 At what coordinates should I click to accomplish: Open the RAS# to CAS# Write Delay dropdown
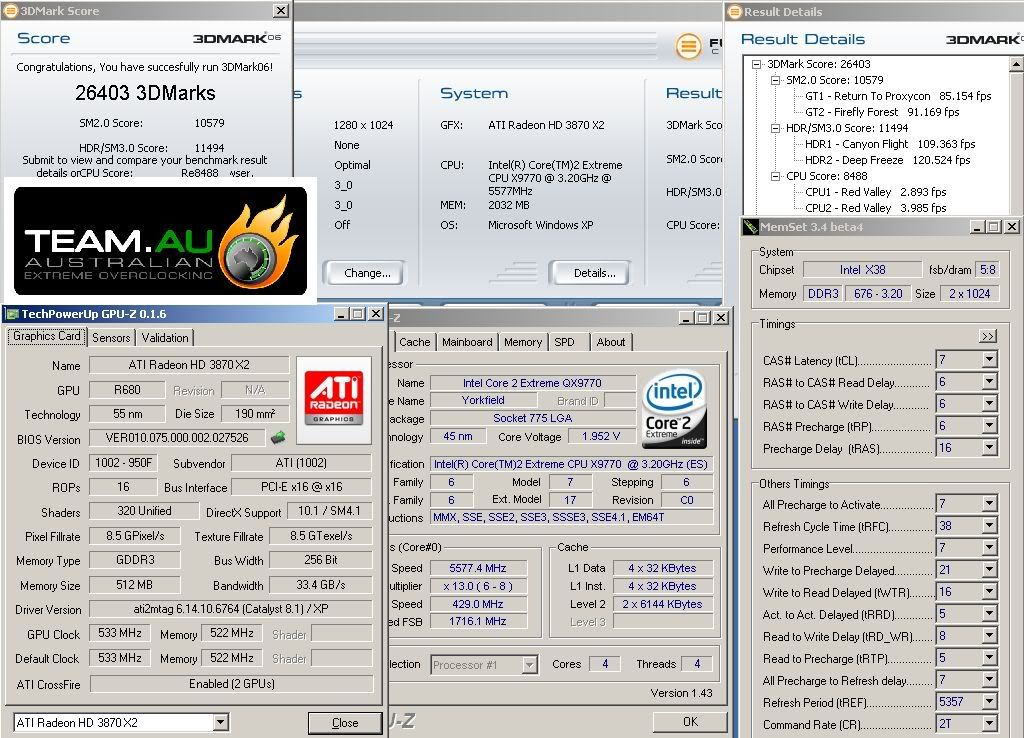(989, 404)
